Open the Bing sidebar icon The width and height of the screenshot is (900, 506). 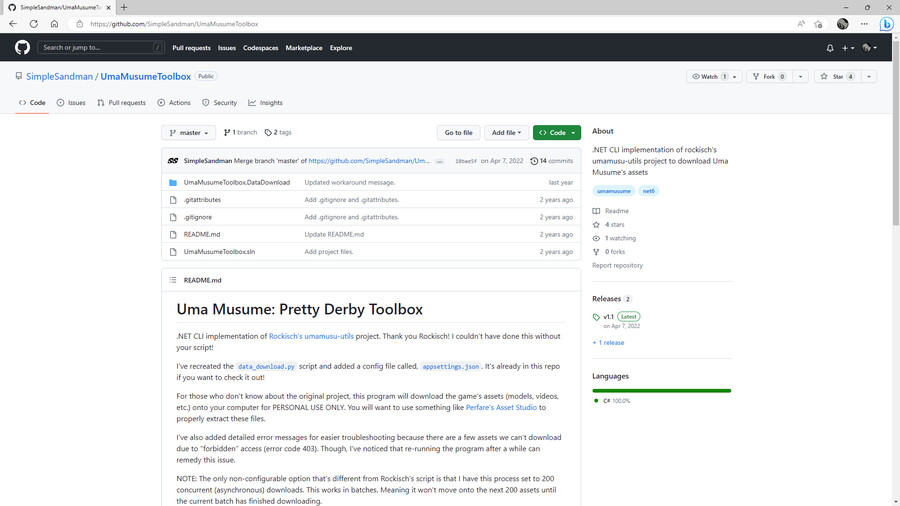click(x=886, y=24)
